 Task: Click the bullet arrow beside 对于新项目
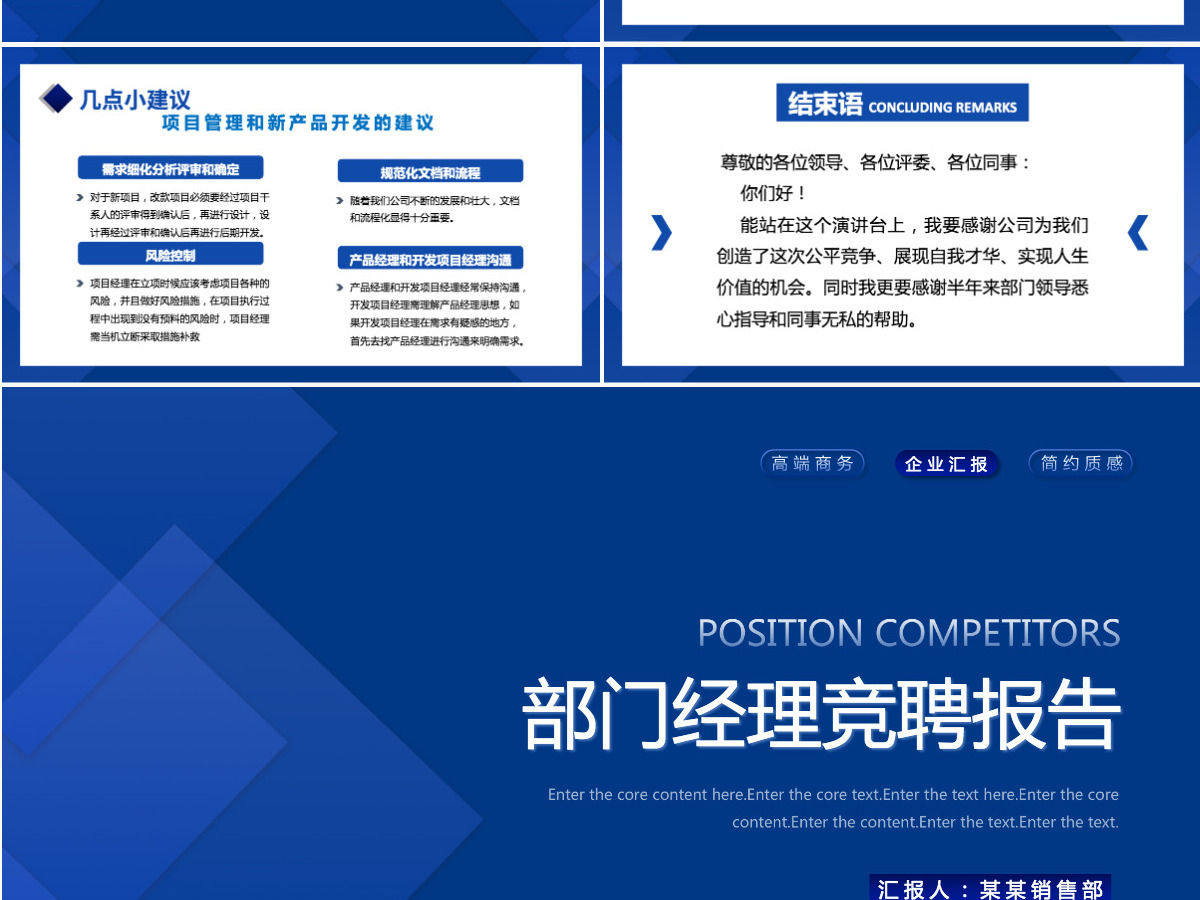[x=80, y=198]
